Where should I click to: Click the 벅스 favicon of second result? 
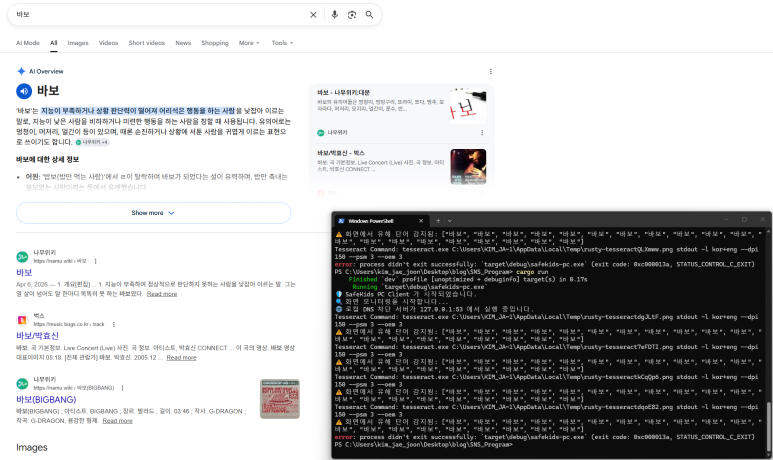(x=22, y=320)
